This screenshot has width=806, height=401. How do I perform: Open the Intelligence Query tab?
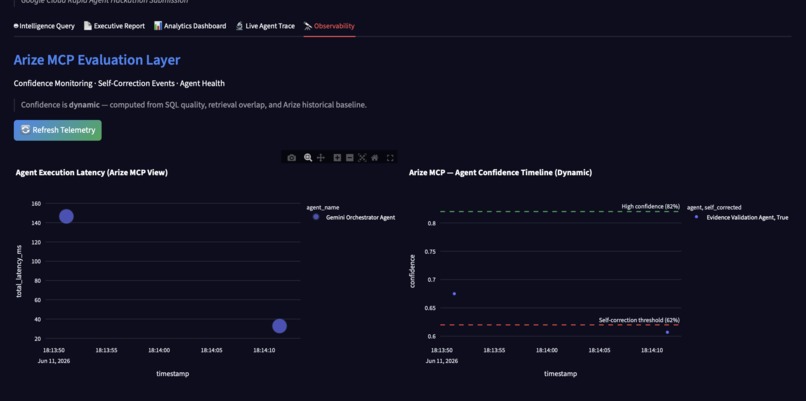pos(44,26)
